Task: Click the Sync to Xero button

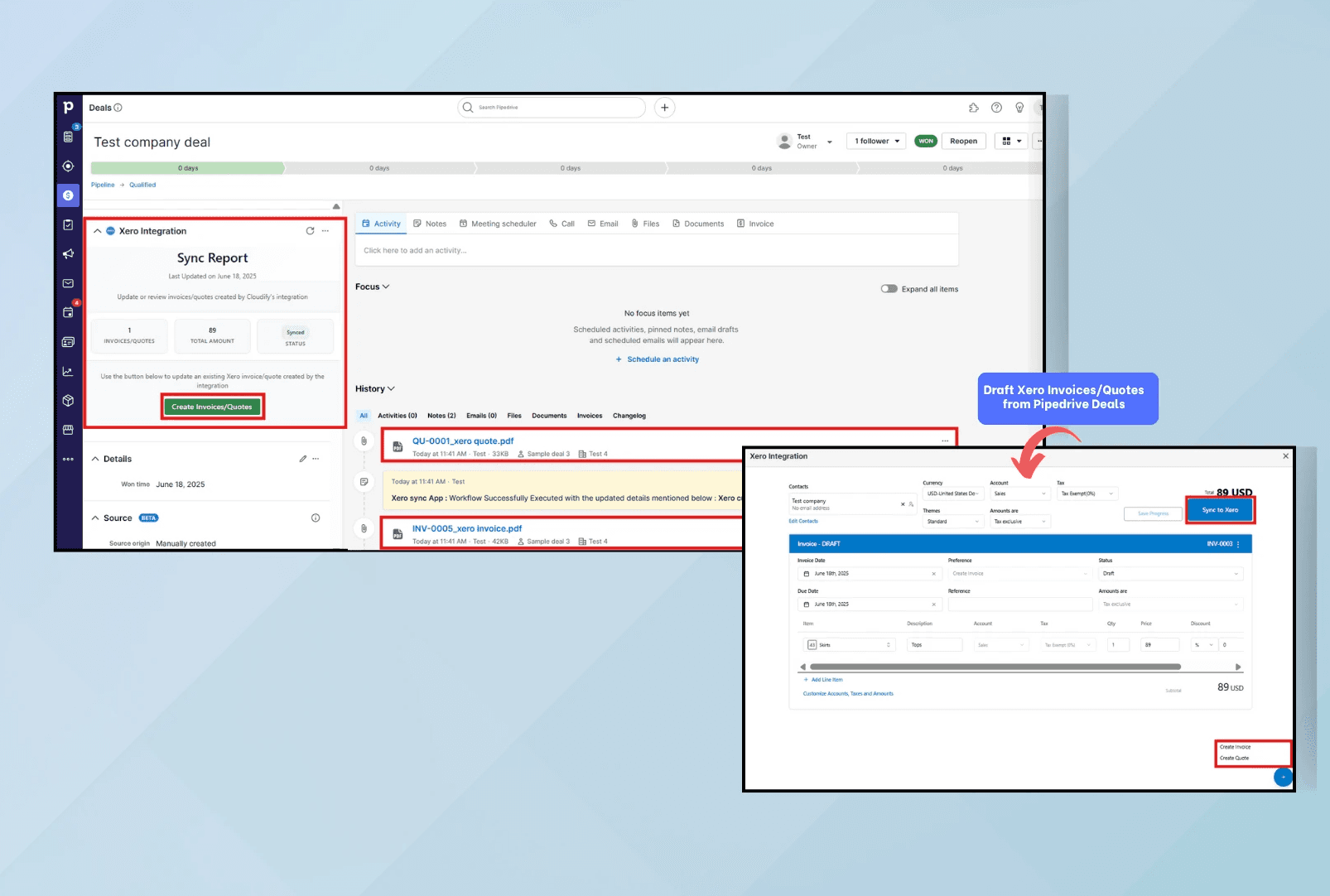Action: 1220,510
